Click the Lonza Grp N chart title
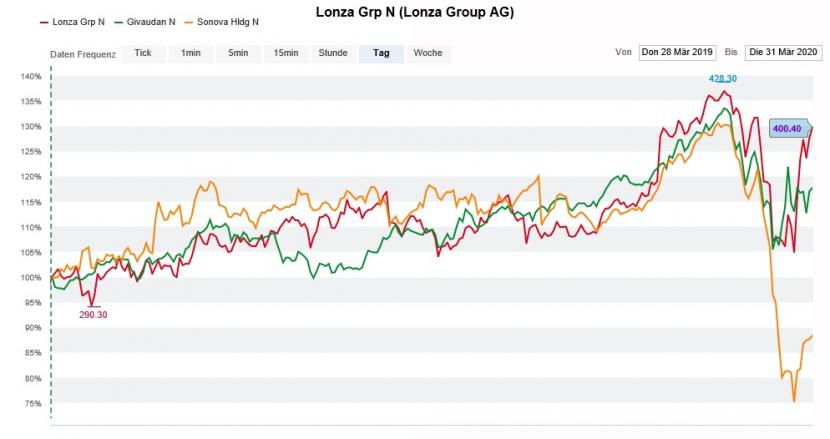This screenshot has width=830, height=439. [415, 12]
